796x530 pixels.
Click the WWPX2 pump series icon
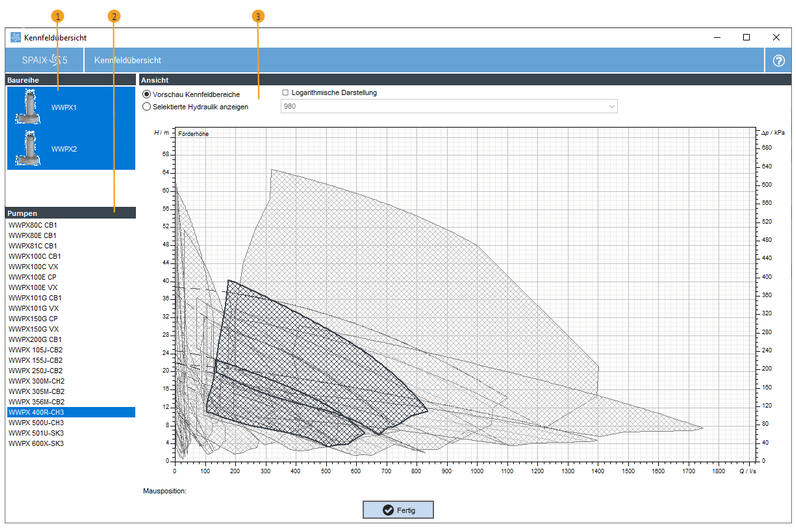26,147
